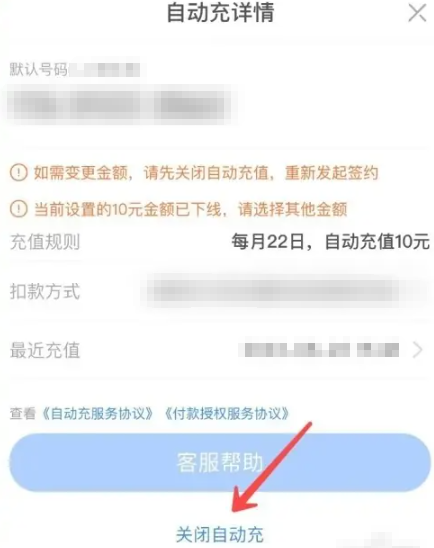Click the notice about 10元金额已下线
434x548 pixels.
coord(190,209)
